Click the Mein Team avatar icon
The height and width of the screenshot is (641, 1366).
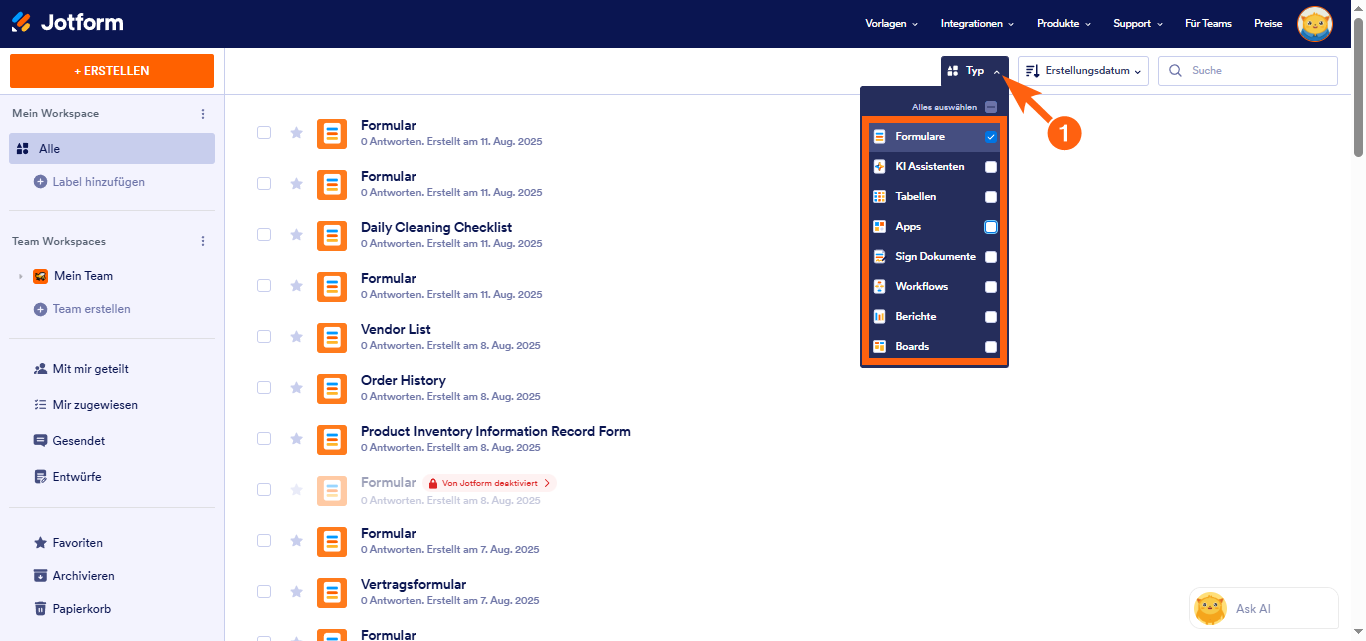pos(41,276)
